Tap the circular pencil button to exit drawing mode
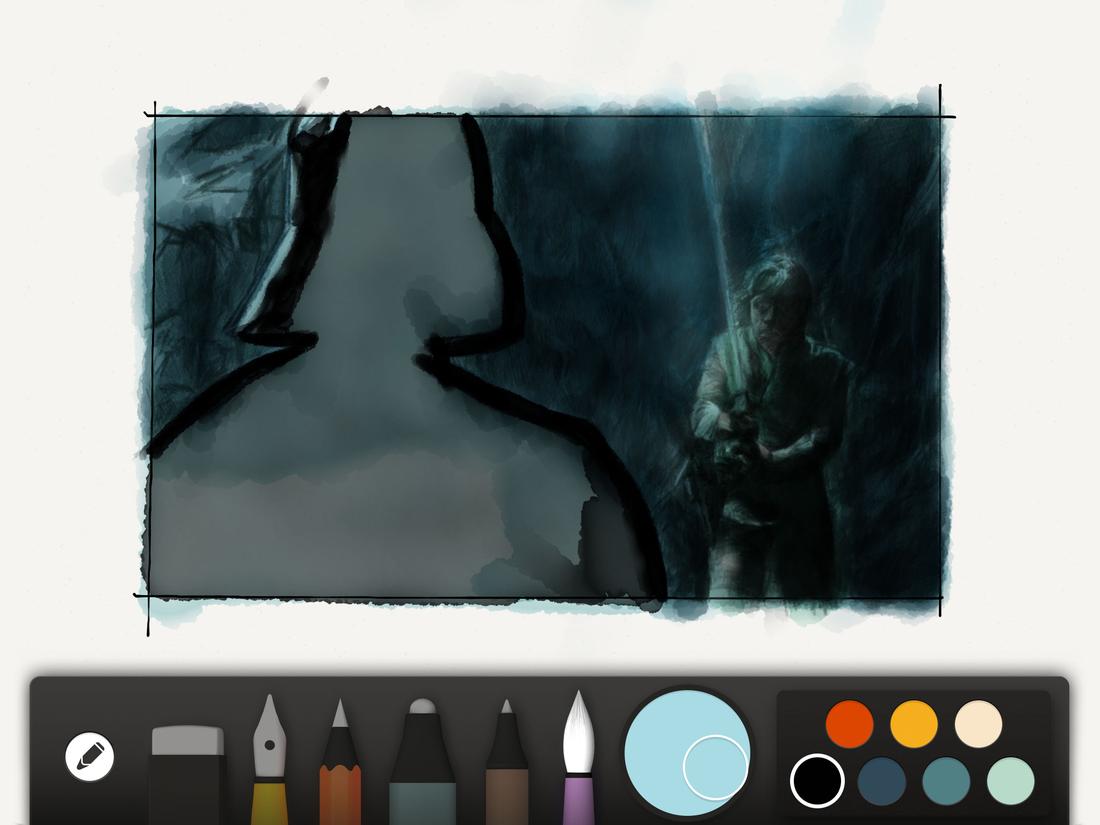The width and height of the screenshot is (1100, 825). (x=88, y=756)
